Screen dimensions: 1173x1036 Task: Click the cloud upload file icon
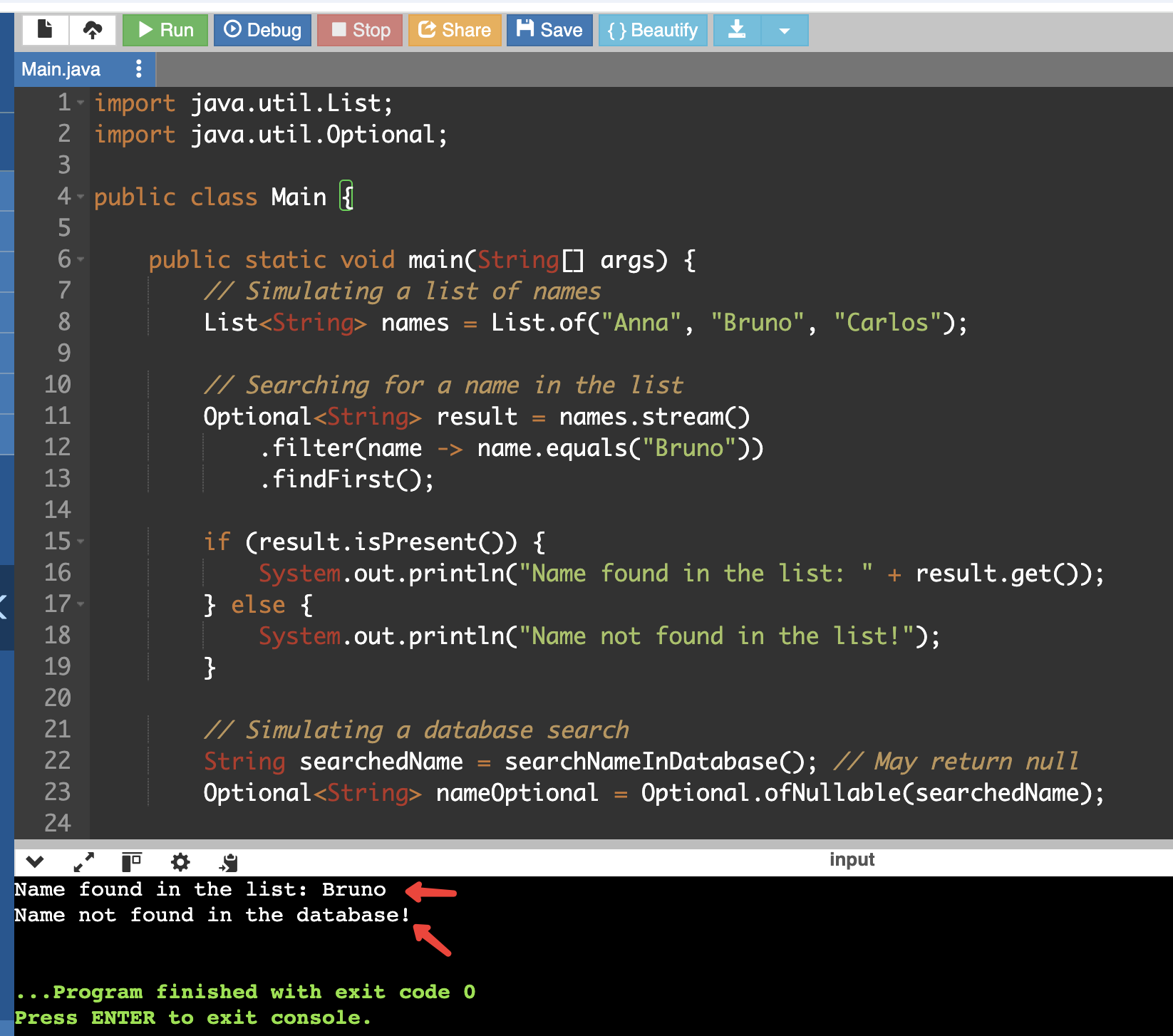click(x=93, y=30)
